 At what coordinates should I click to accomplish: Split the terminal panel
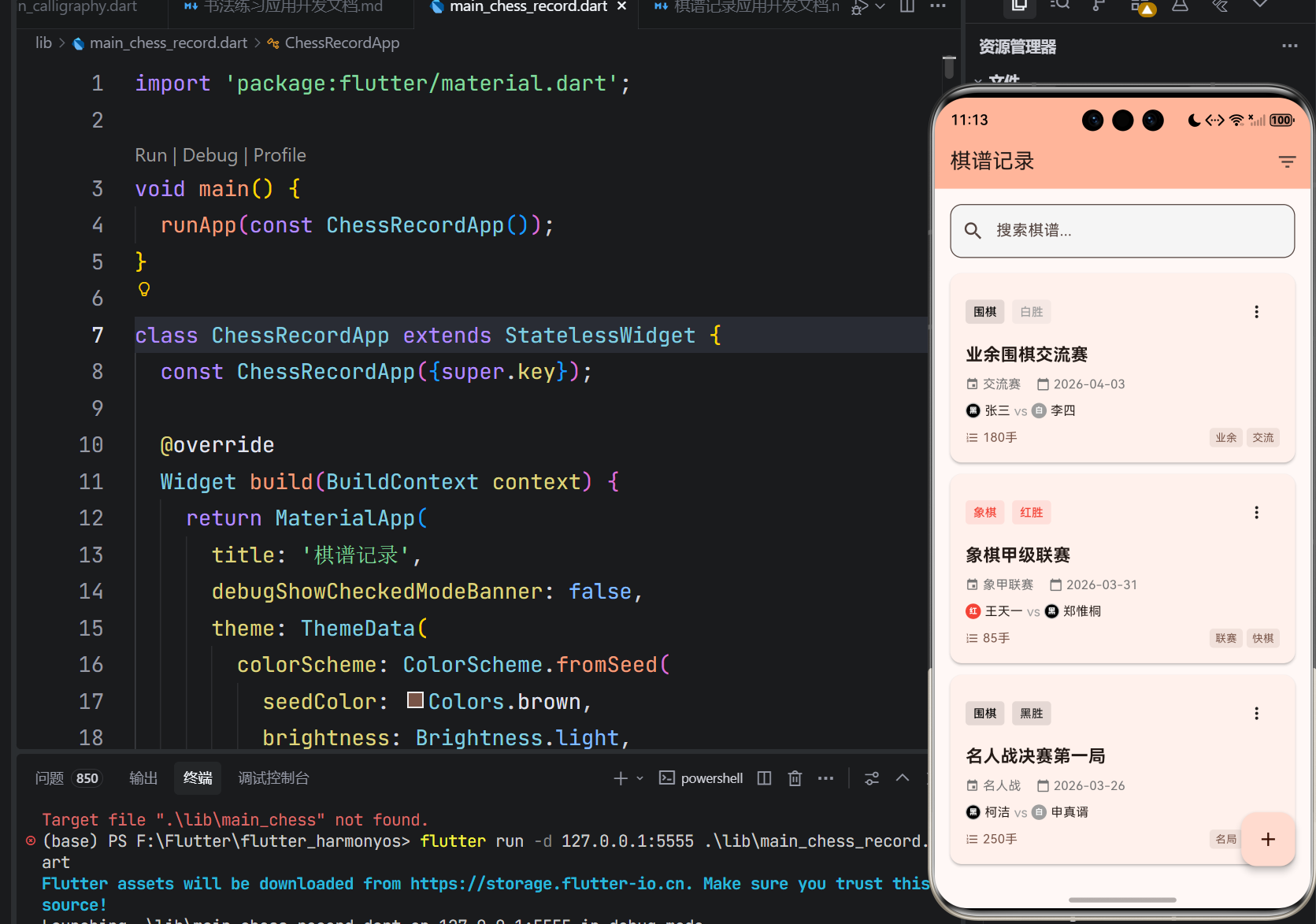(x=764, y=778)
